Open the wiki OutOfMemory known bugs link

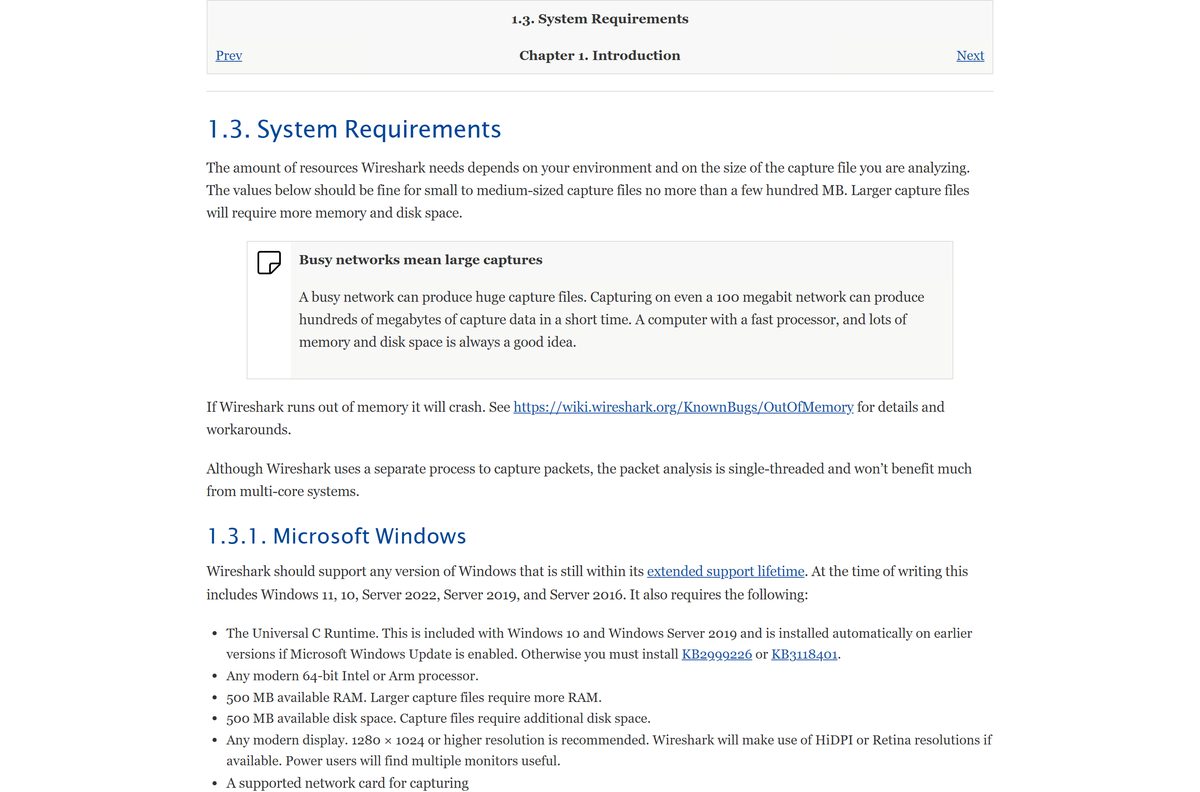coord(683,407)
